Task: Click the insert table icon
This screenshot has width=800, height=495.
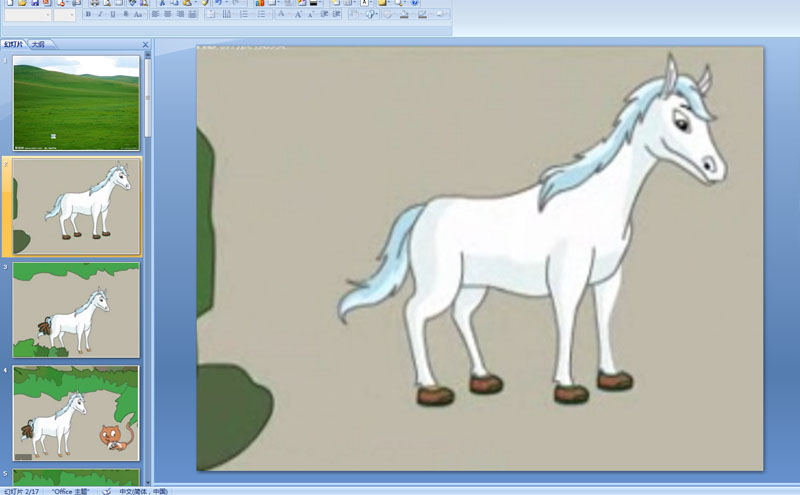Action: (273, 3)
